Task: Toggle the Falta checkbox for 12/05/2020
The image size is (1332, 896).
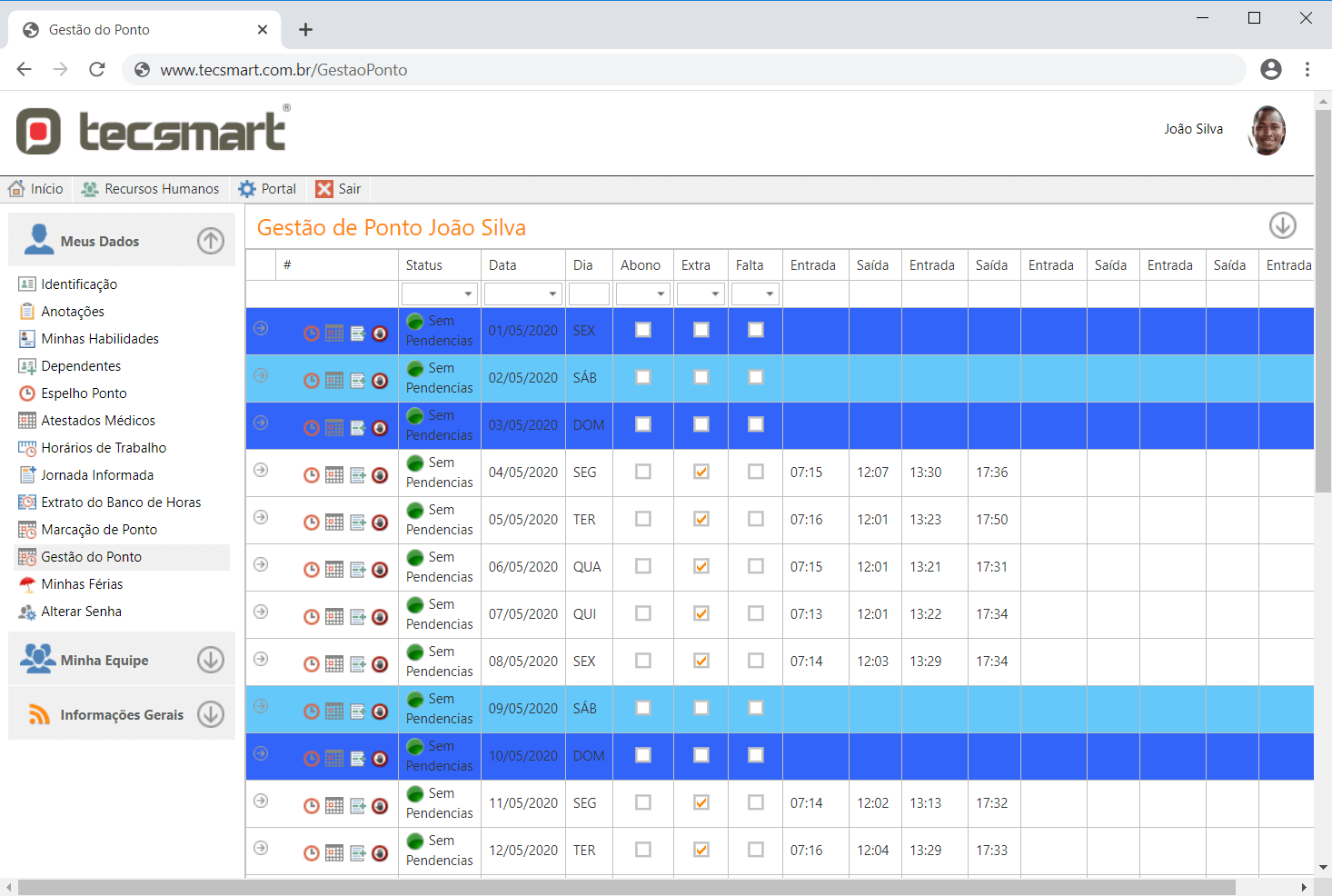Action: tap(756, 850)
